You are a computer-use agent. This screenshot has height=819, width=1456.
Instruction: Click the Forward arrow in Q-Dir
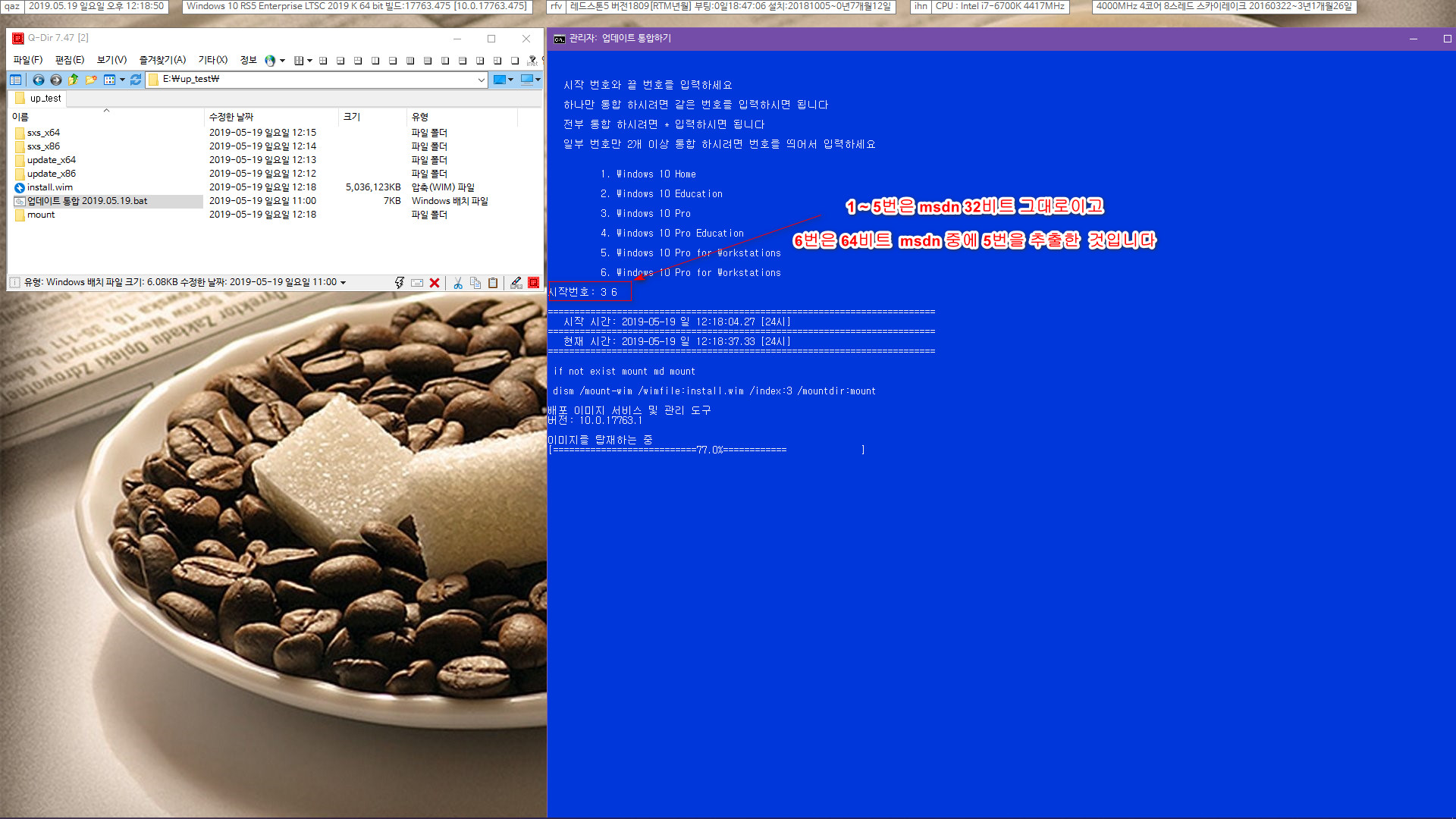click(x=55, y=80)
